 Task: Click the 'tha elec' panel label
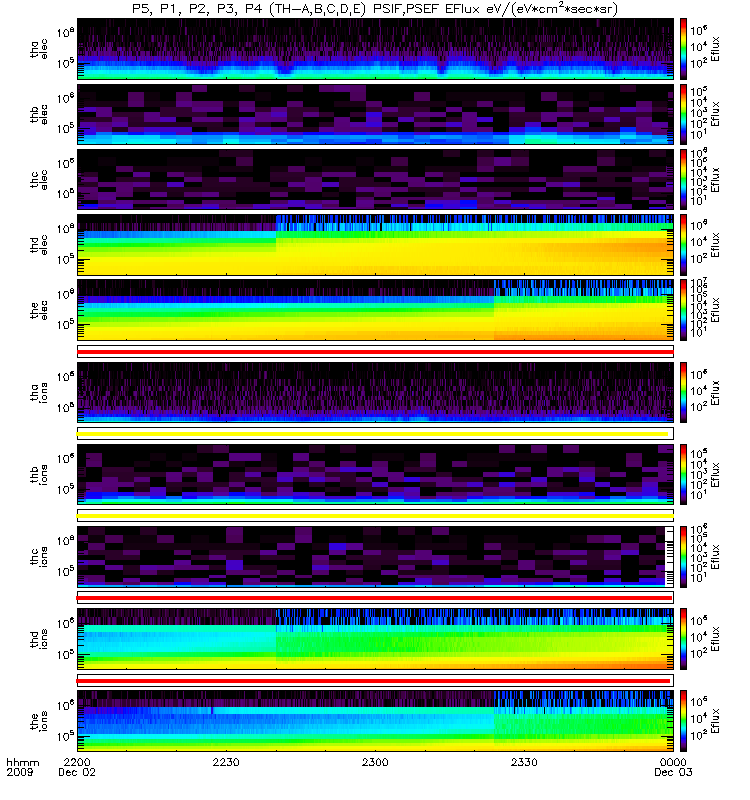(x=39, y=49)
